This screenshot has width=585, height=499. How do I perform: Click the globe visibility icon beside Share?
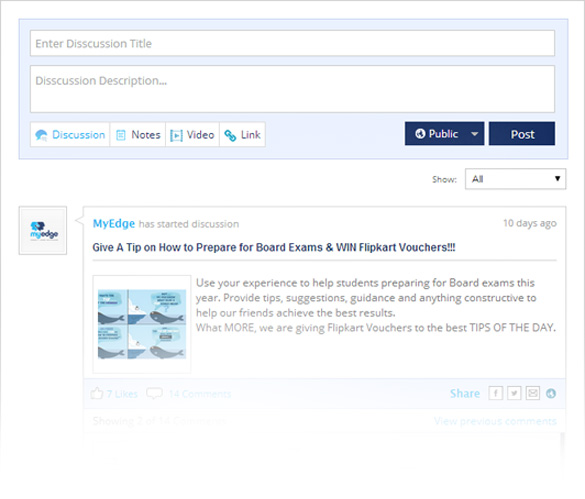551,393
